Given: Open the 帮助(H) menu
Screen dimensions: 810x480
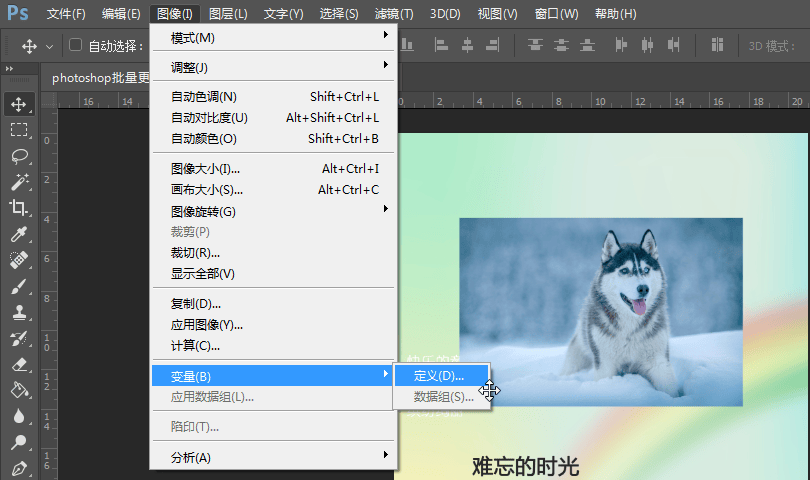Looking at the screenshot, I should coord(615,14).
